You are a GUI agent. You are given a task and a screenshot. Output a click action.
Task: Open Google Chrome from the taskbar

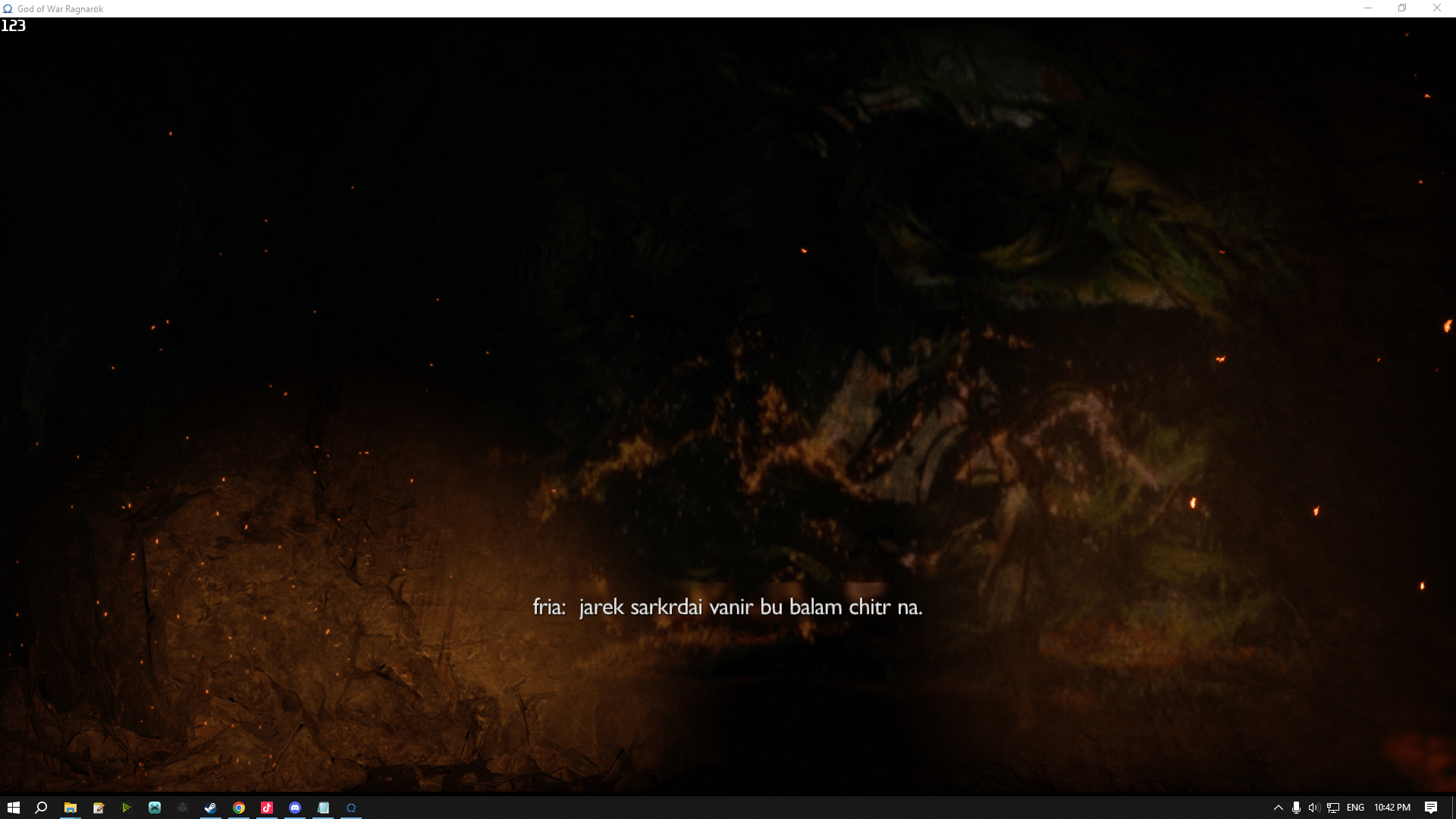[x=238, y=808]
